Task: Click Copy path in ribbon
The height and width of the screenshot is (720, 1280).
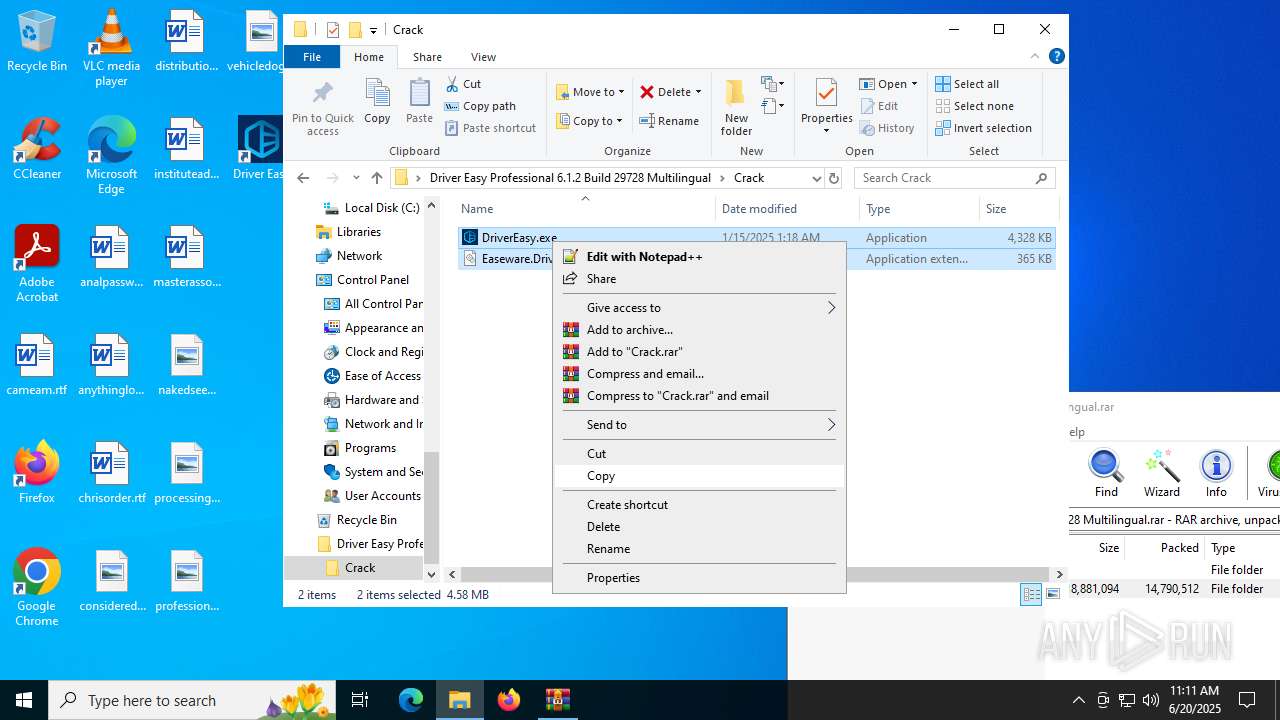Action: [480, 106]
